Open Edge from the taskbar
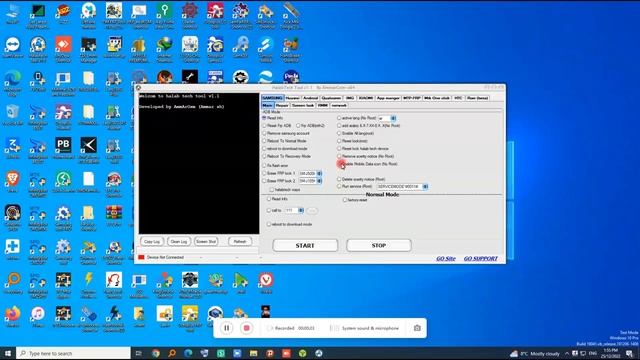Viewport: 640px width, 360px height. tap(188, 353)
